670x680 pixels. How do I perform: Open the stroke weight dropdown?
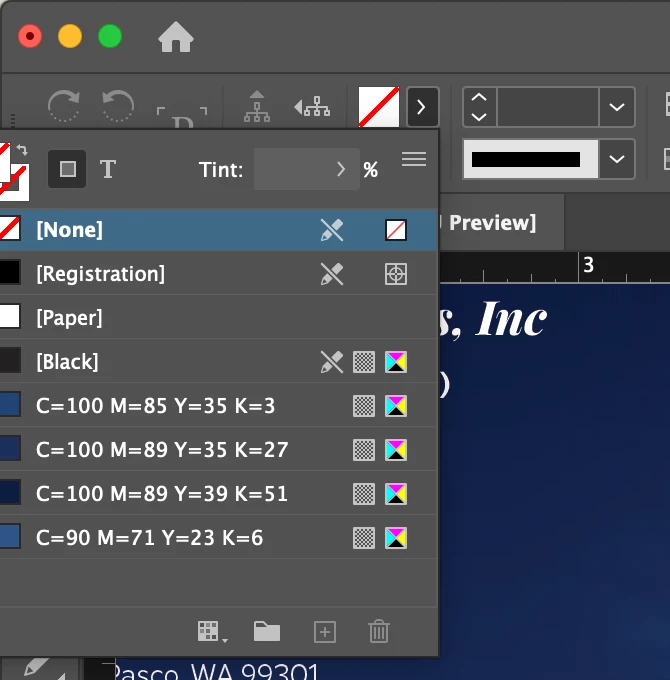617,107
